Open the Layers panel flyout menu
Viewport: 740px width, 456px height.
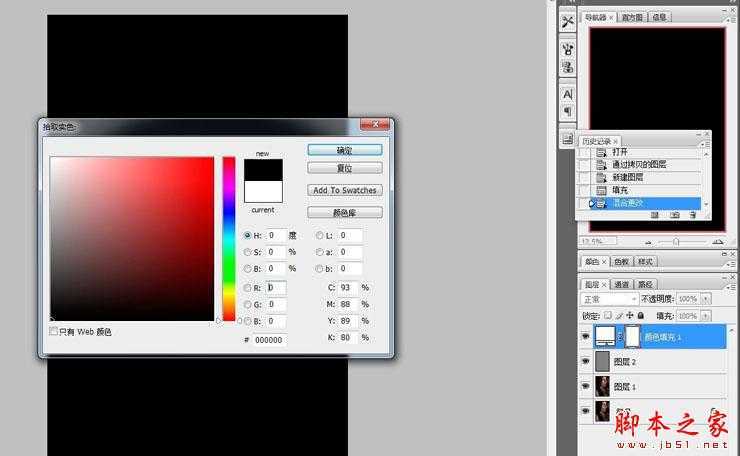732,287
